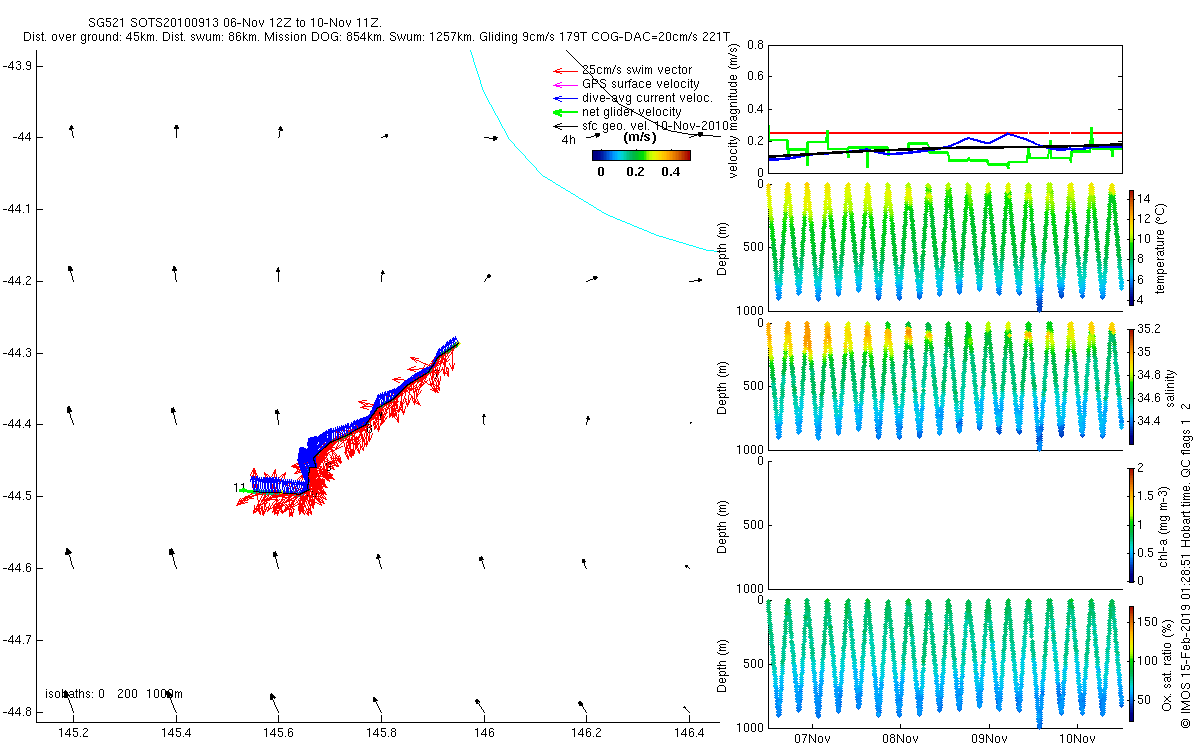Click the glider track label 11
Image resolution: width=1200 pixels, height=750 pixels.
point(239,487)
